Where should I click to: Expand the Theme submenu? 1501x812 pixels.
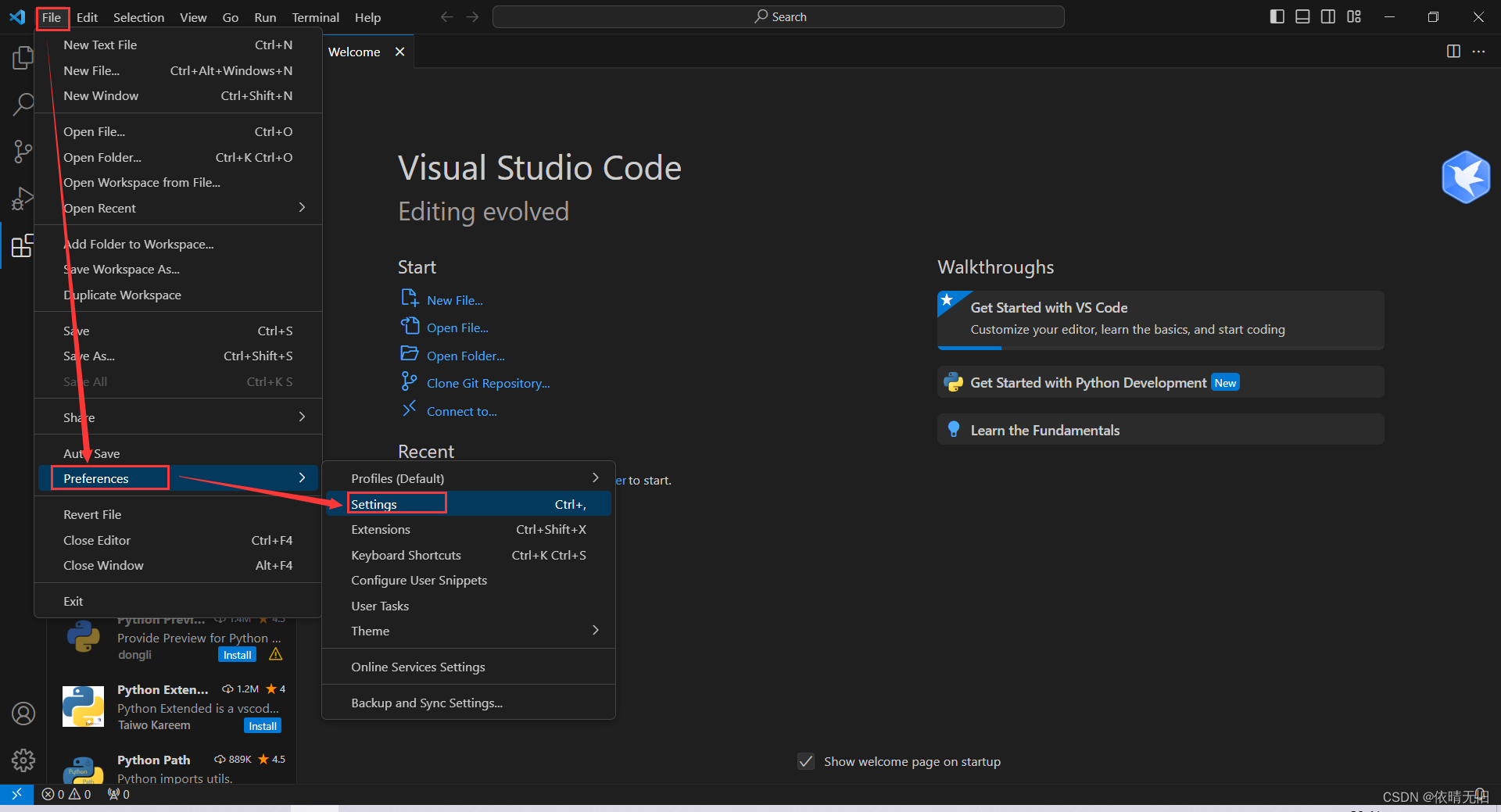tap(468, 631)
